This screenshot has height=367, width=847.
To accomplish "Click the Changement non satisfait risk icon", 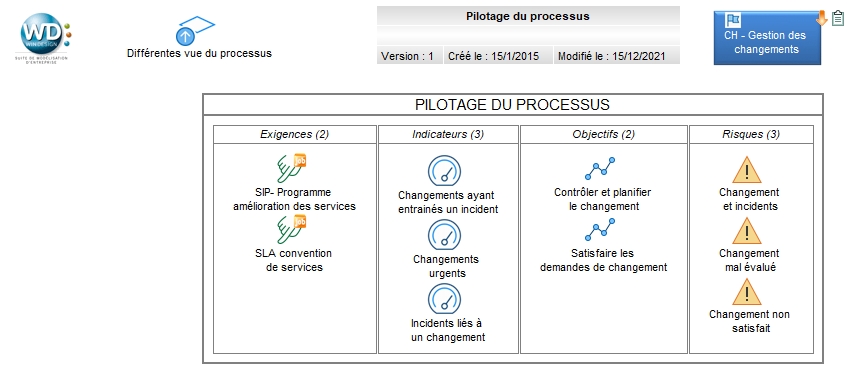I will [747, 292].
